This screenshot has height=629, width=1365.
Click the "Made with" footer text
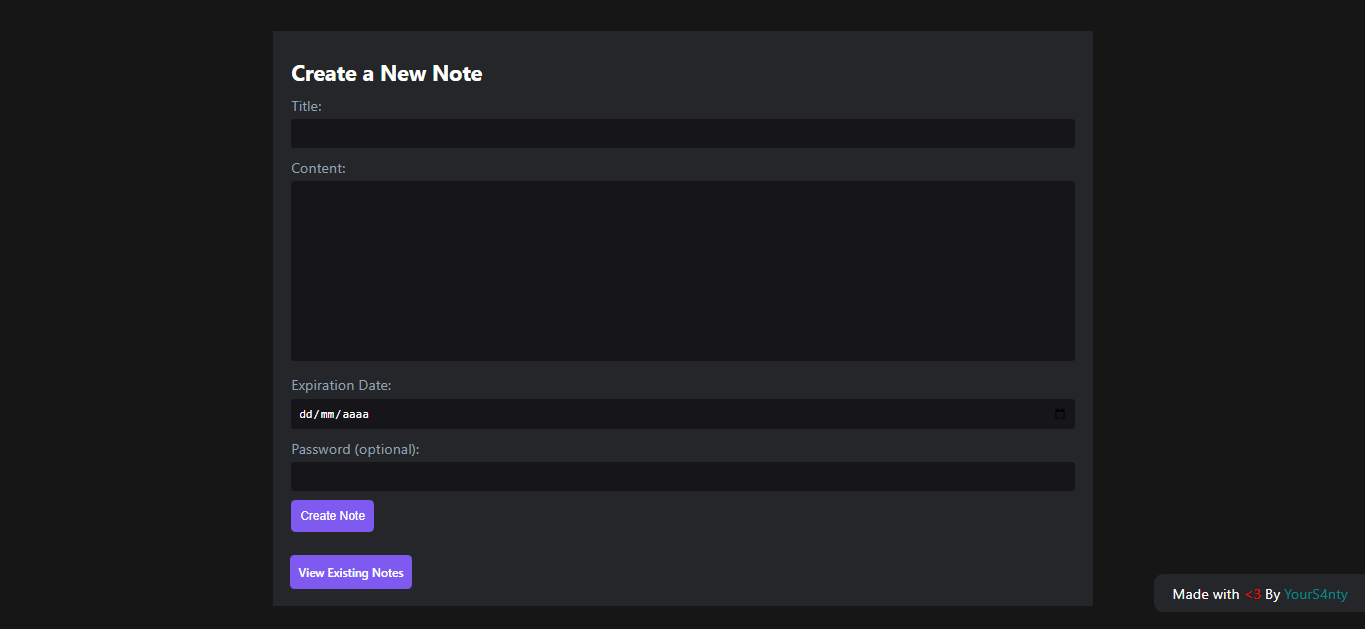pos(1205,594)
